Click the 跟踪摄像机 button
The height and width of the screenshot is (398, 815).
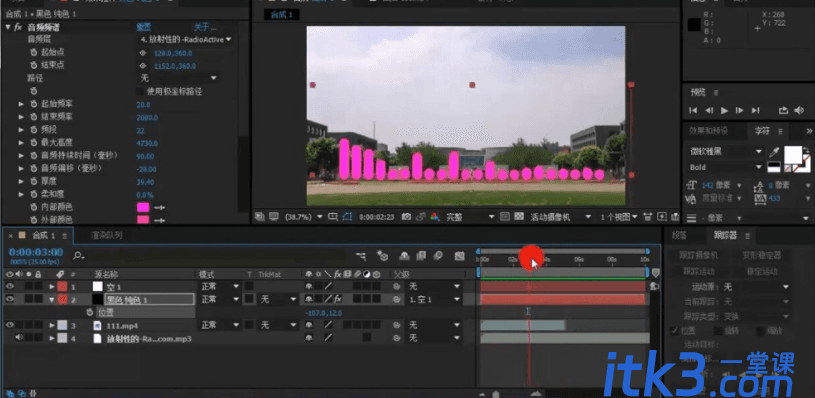coord(699,256)
